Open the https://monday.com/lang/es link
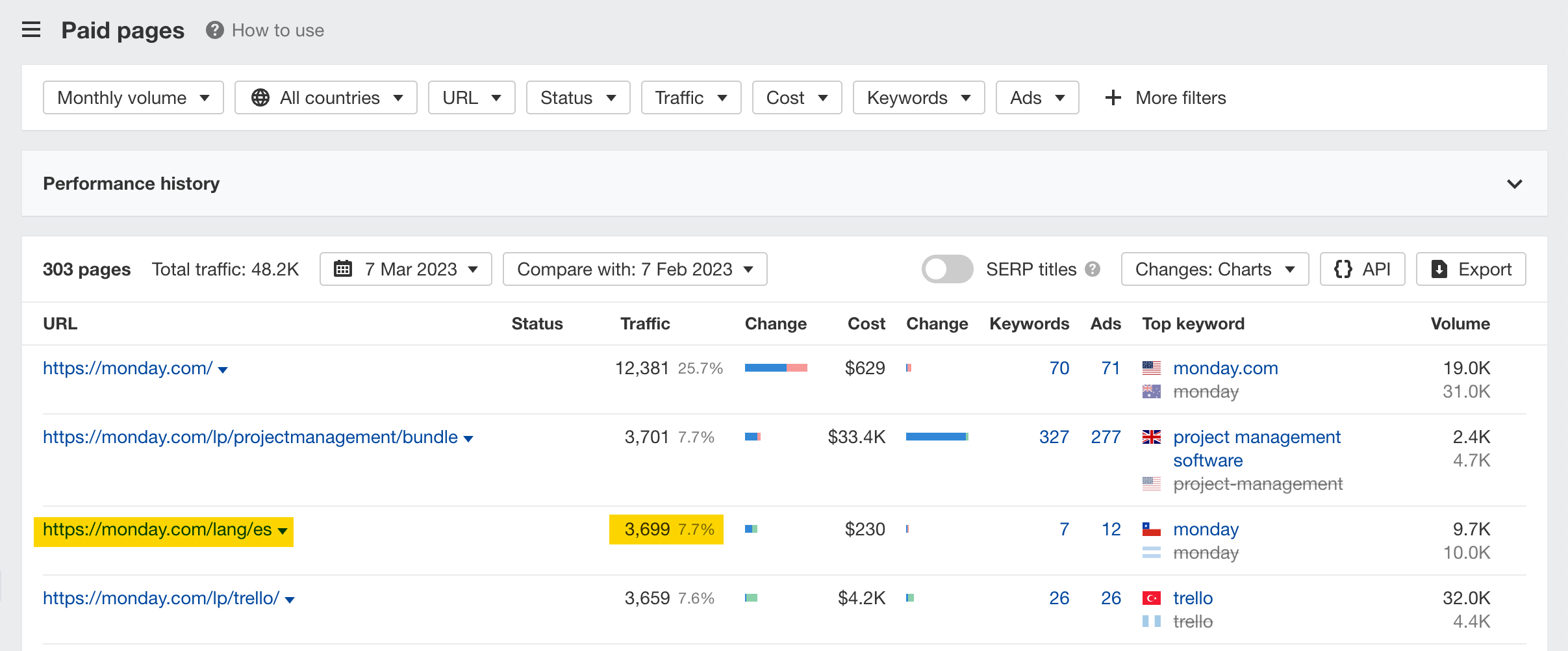This screenshot has height=651, width=1568. tap(157, 529)
